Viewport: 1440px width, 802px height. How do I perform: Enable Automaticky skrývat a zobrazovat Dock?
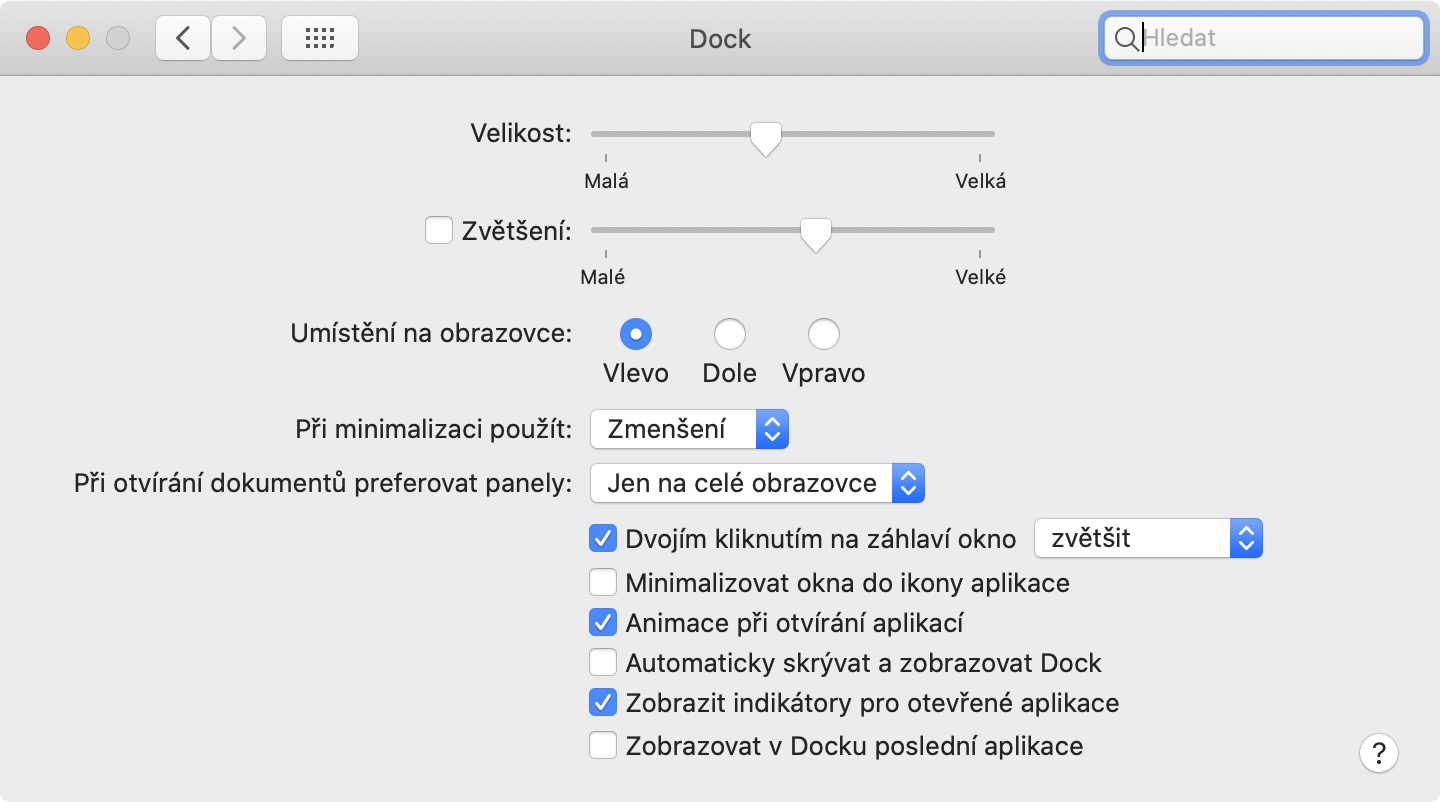(602, 662)
